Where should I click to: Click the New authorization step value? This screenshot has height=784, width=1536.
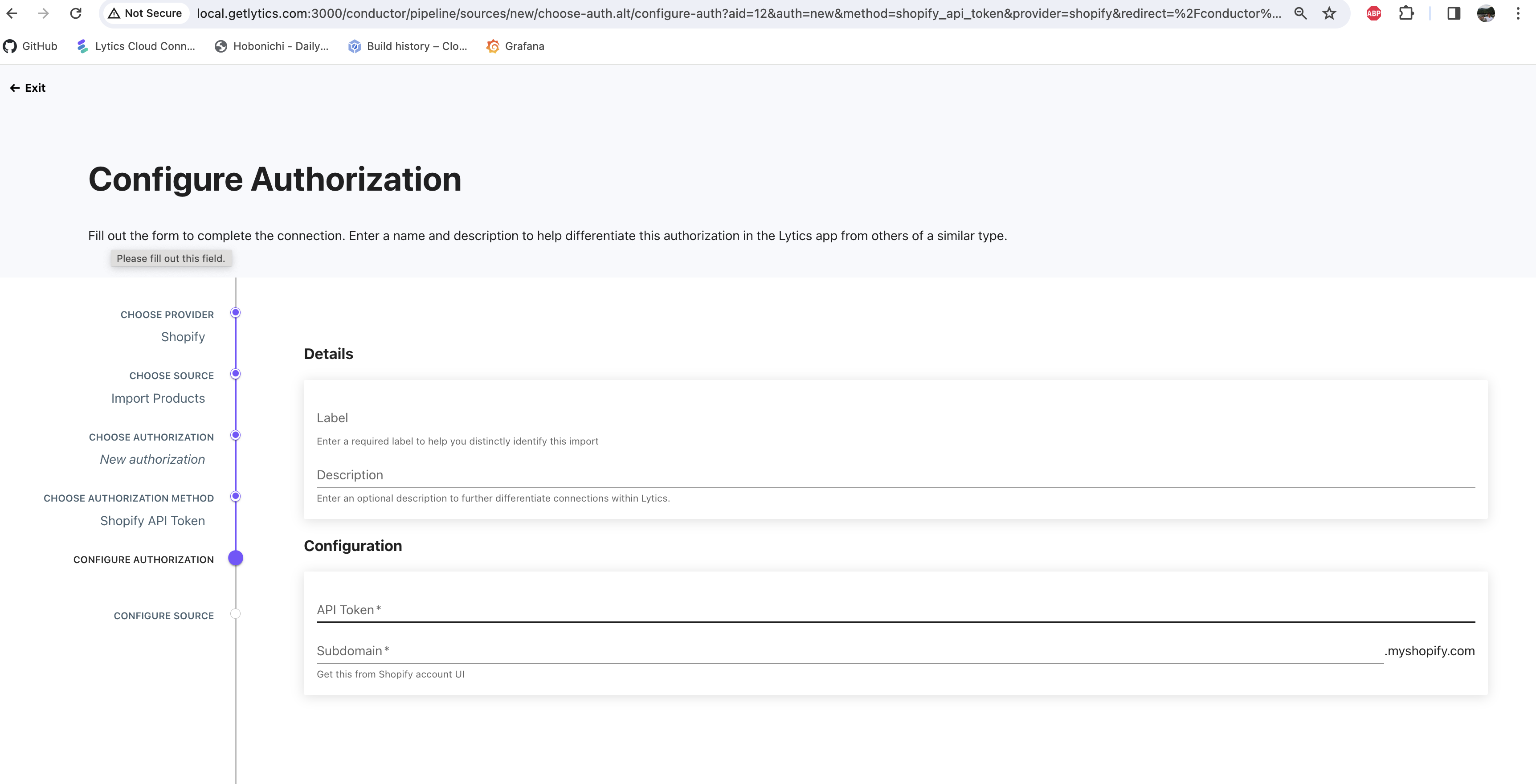coord(153,460)
